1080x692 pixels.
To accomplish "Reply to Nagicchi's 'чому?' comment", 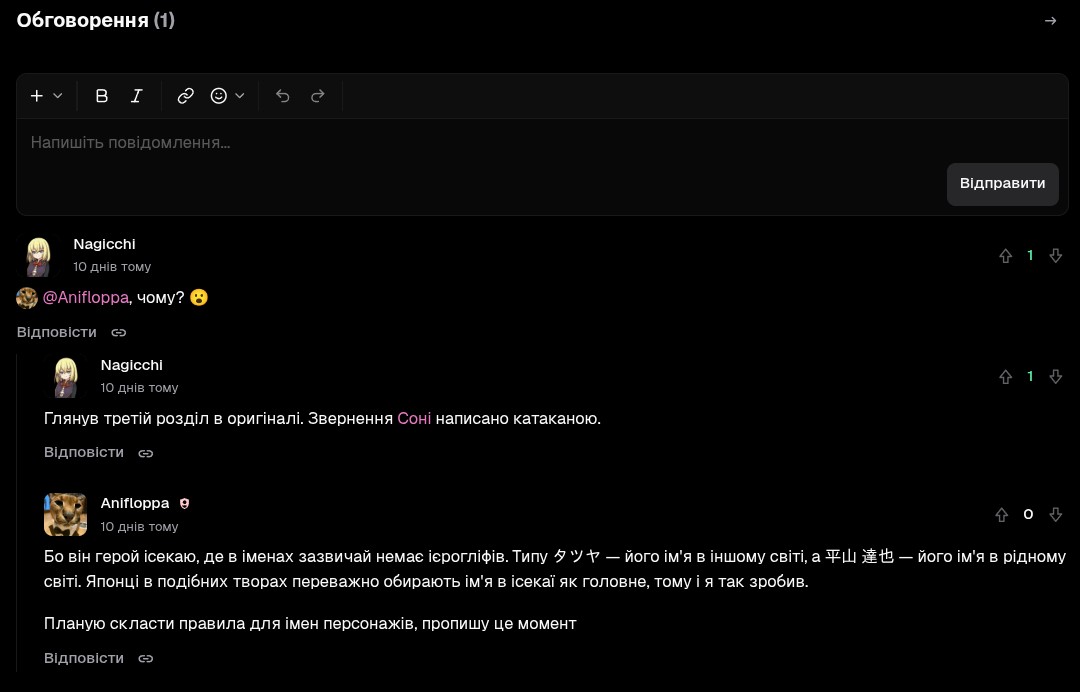I will (56, 332).
